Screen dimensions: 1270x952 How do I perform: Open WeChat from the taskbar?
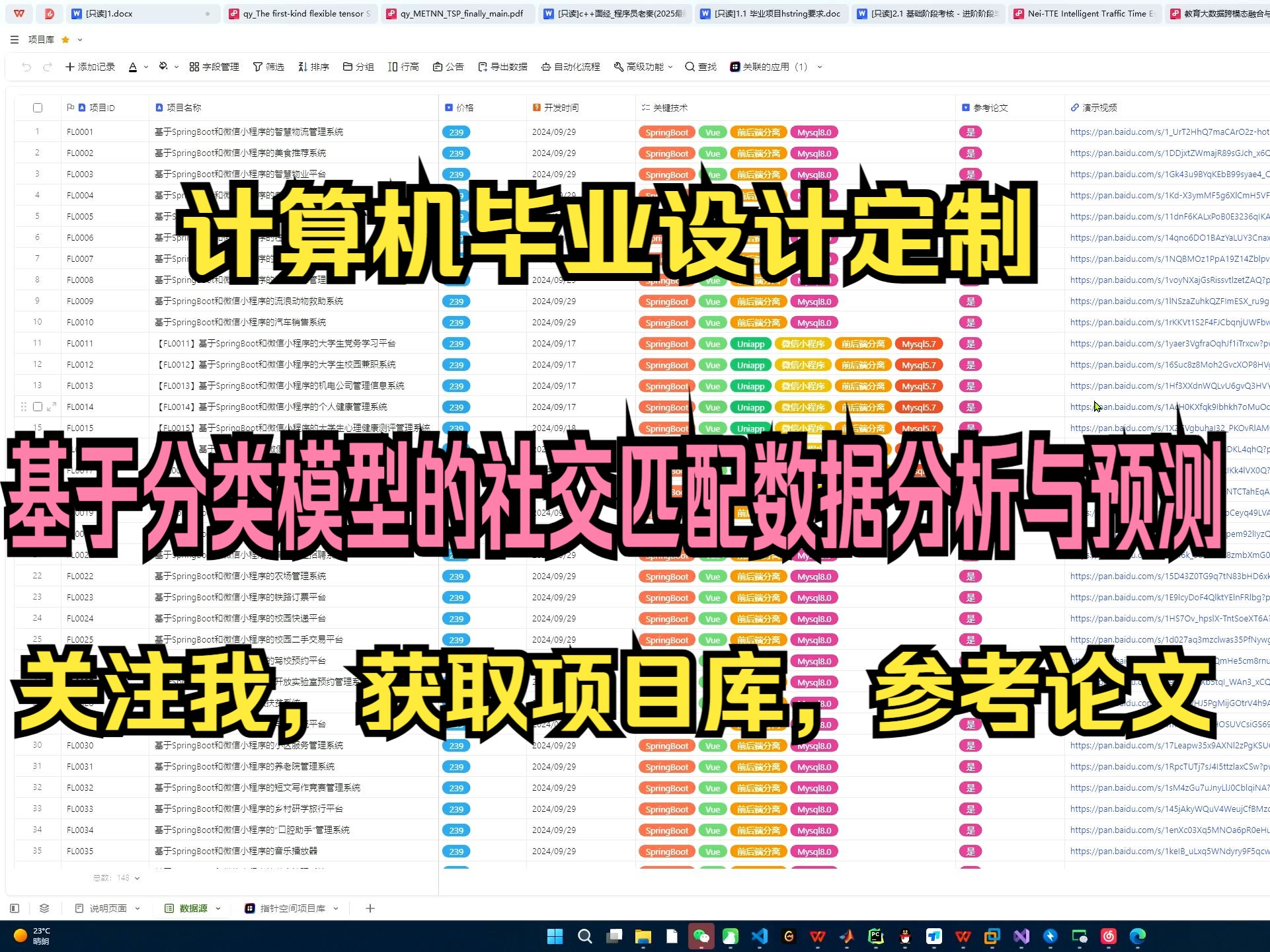[701, 936]
